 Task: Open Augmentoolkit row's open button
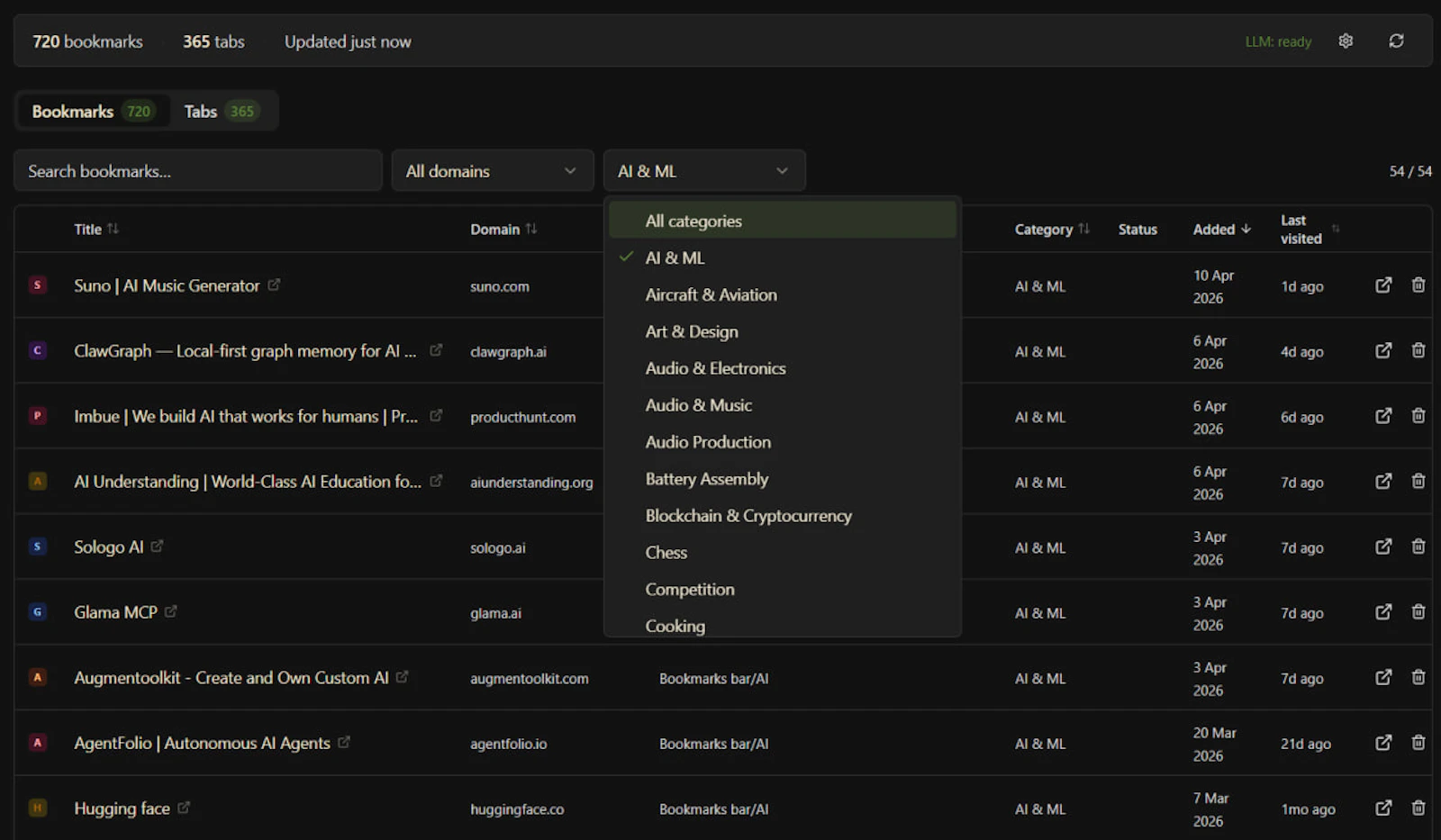pyautogui.click(x=1383, y=677)
